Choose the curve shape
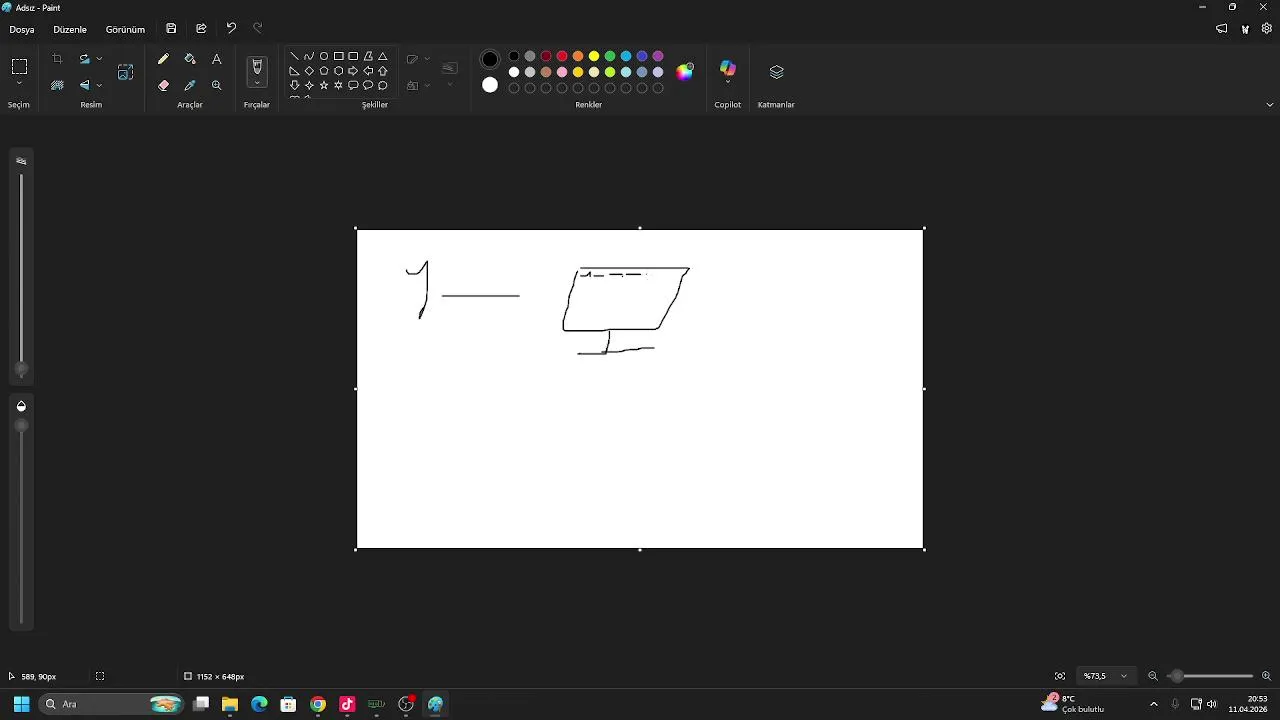Screen dimensions: 1280x720 (309, 56)
